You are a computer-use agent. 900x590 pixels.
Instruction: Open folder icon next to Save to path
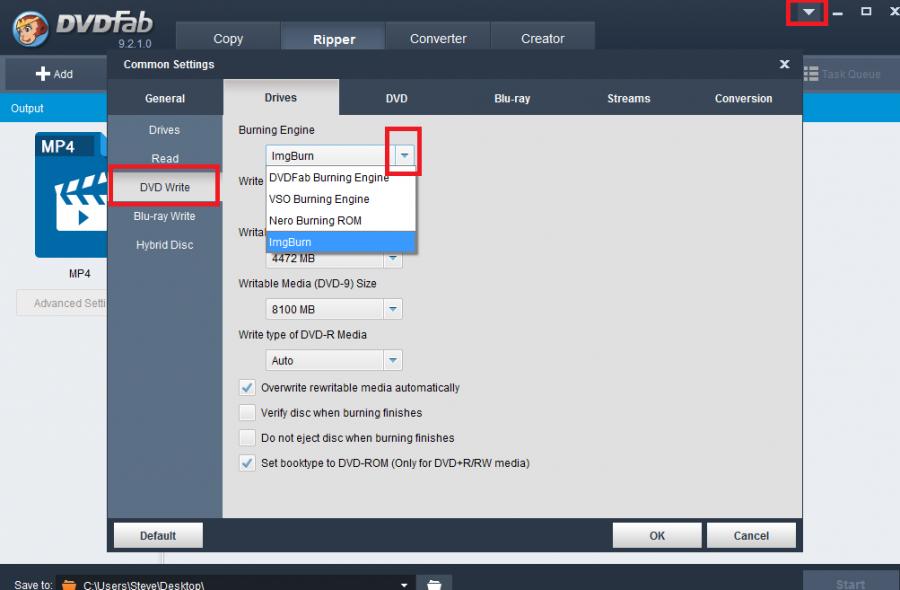pyautogui.click(x=434, y=584)
